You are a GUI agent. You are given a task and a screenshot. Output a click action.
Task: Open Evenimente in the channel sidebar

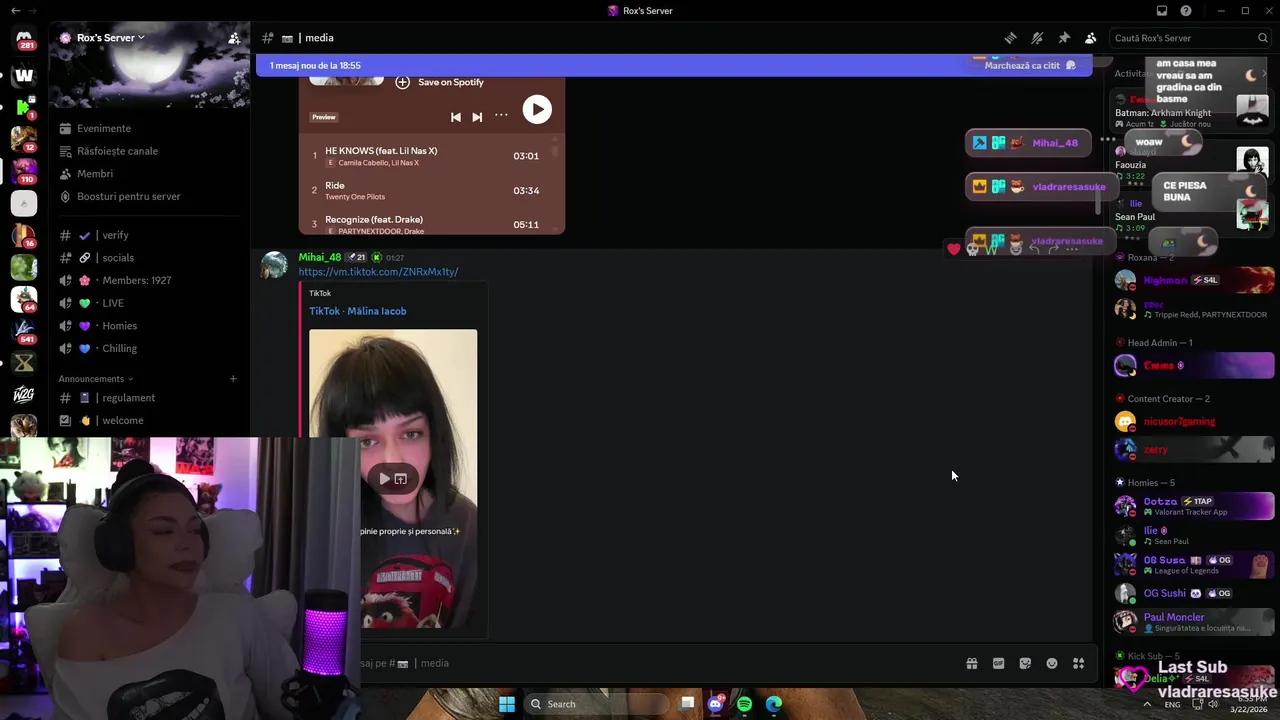(104, 128)
